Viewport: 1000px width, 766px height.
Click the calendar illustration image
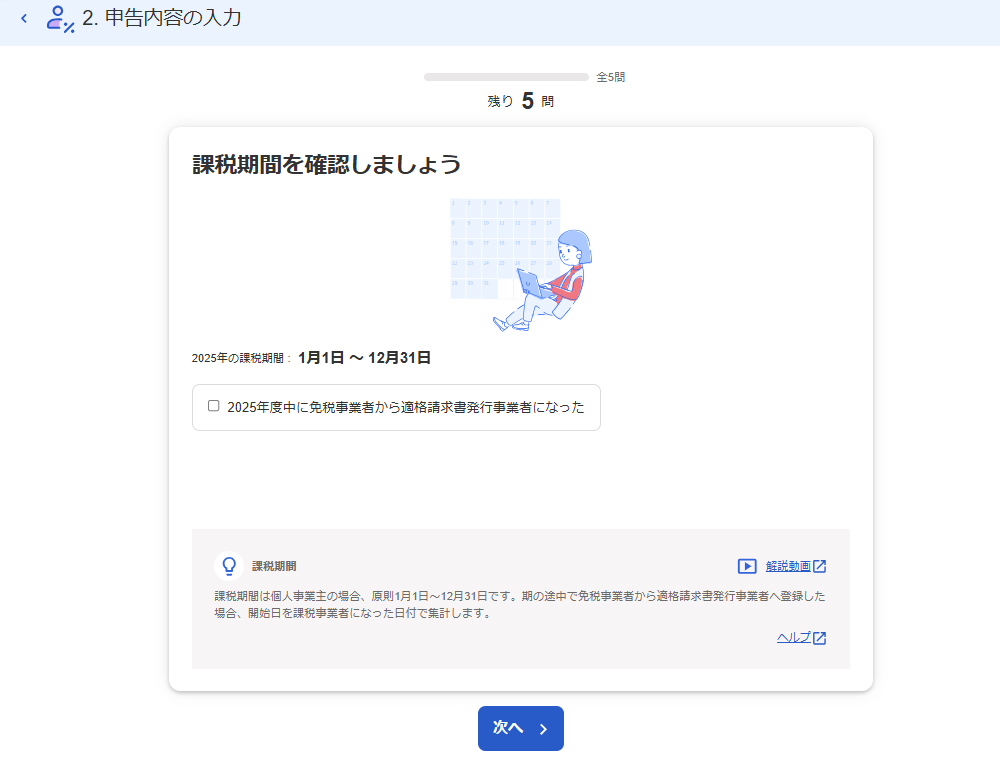(521, 265)
